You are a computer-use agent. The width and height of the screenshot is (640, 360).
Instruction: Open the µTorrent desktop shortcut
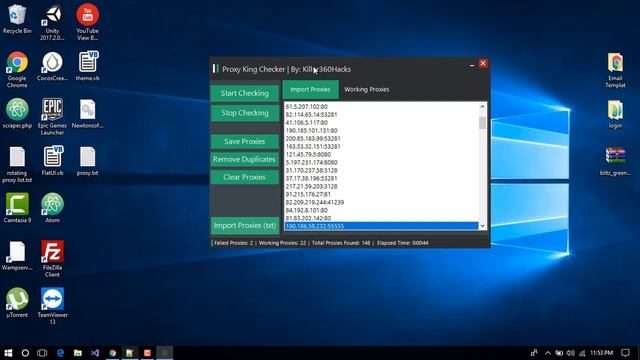point(17,303)
